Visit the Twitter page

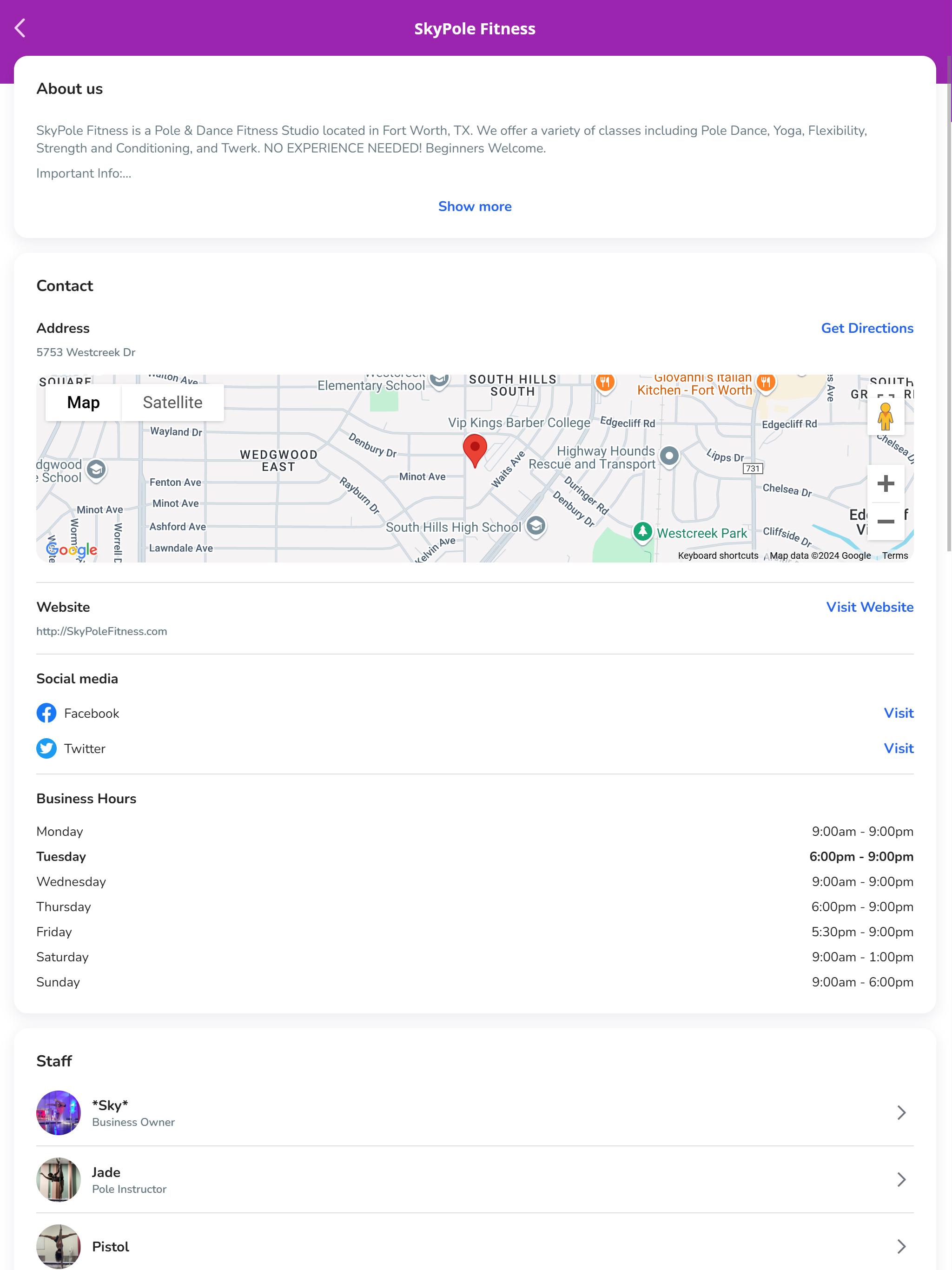click(899, 749)
